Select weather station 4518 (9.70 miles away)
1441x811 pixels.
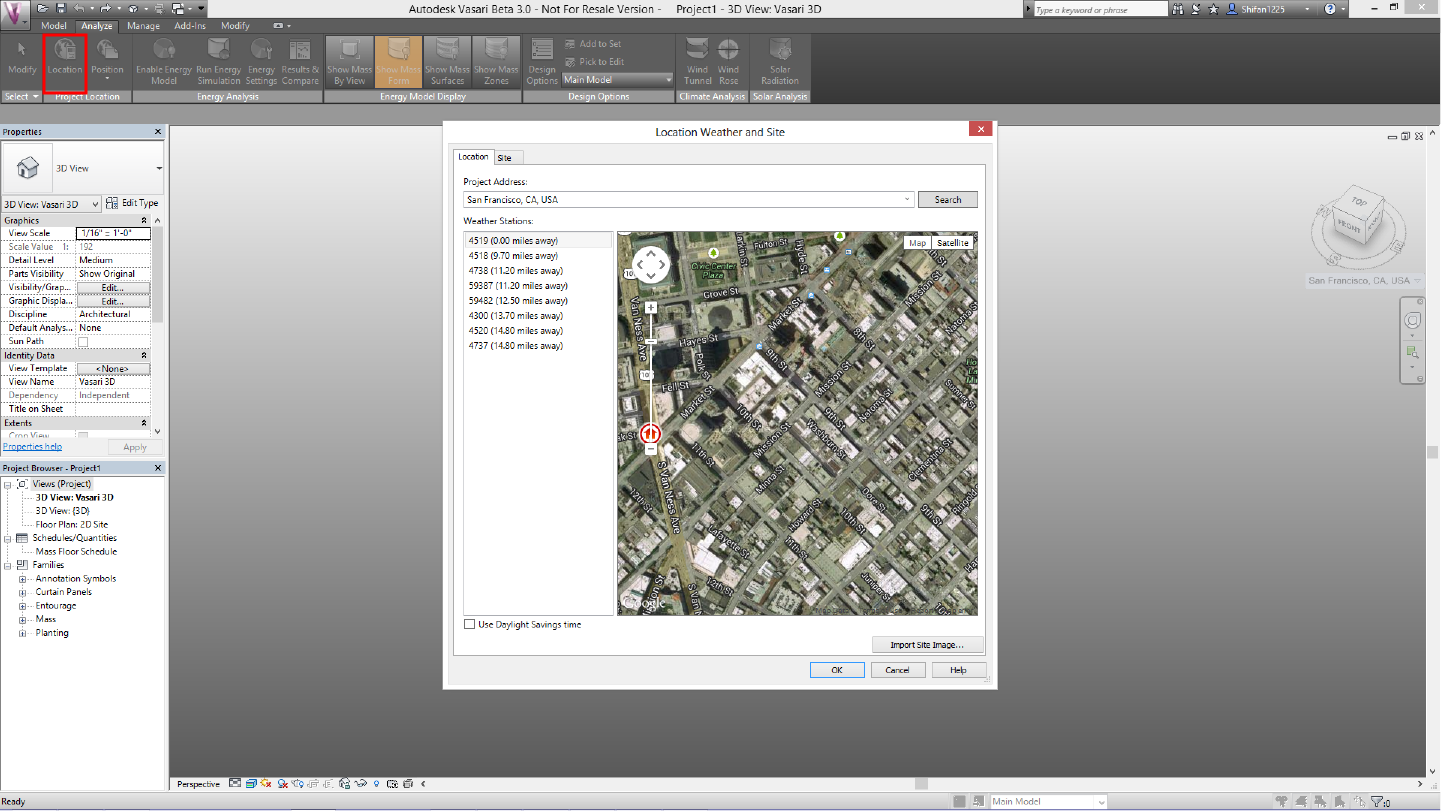[x=515, y=256]
